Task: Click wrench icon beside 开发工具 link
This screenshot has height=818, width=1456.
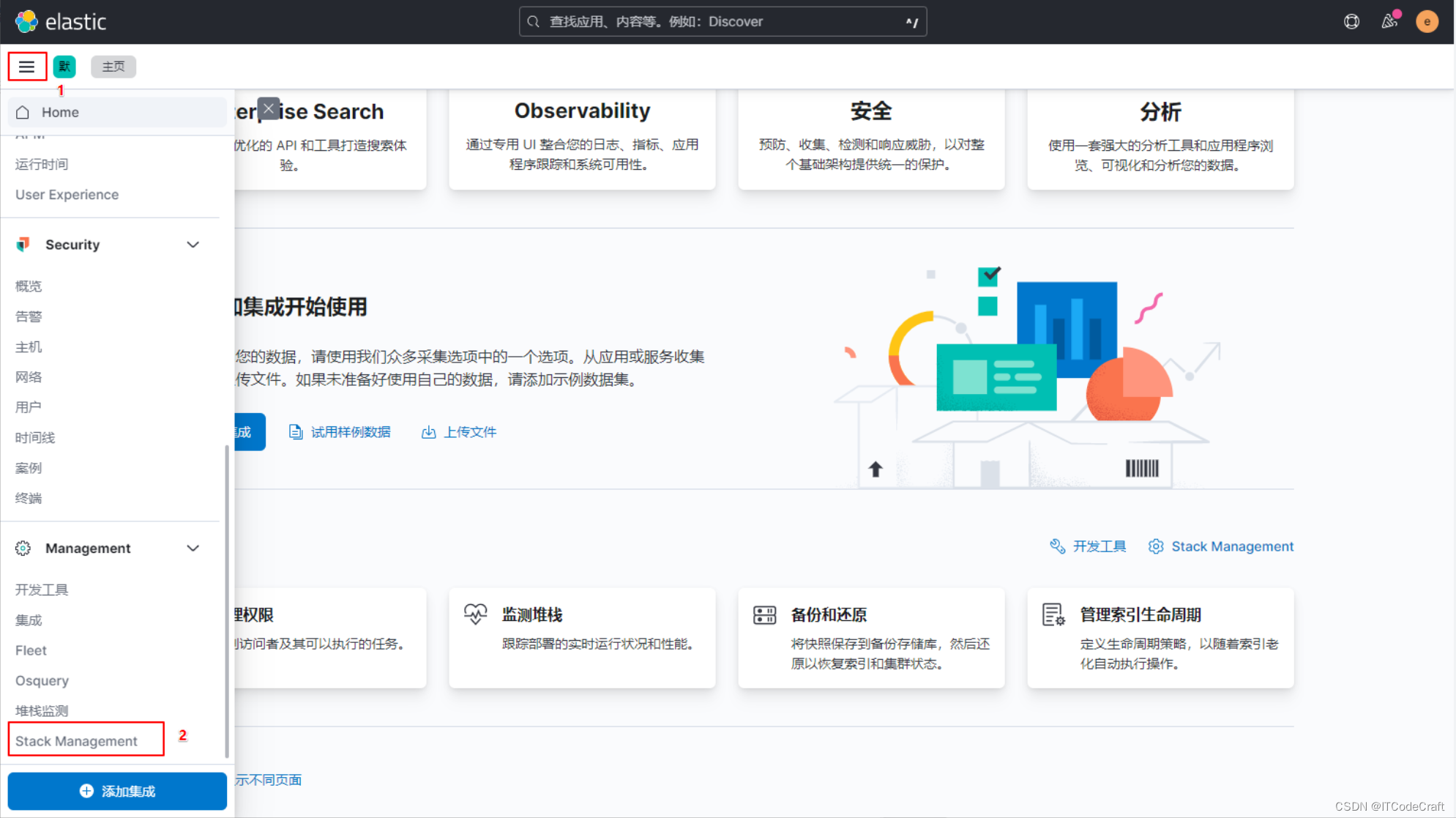Action: (1057, 546)
